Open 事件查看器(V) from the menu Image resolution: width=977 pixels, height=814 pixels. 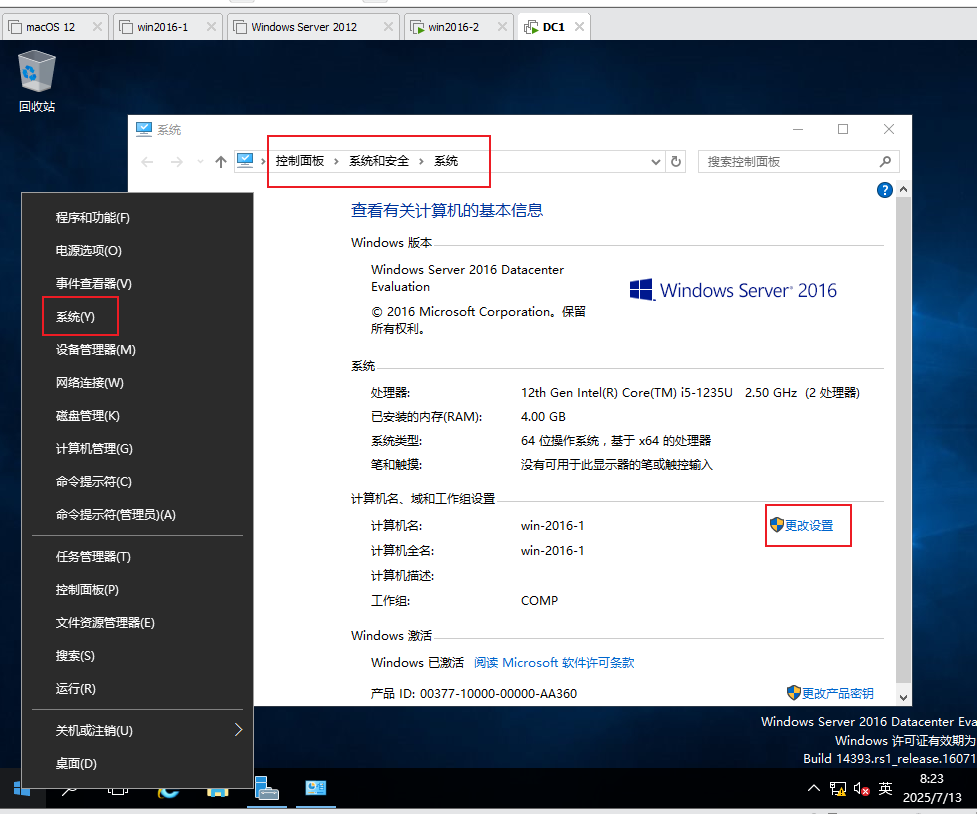pos(137,284)
